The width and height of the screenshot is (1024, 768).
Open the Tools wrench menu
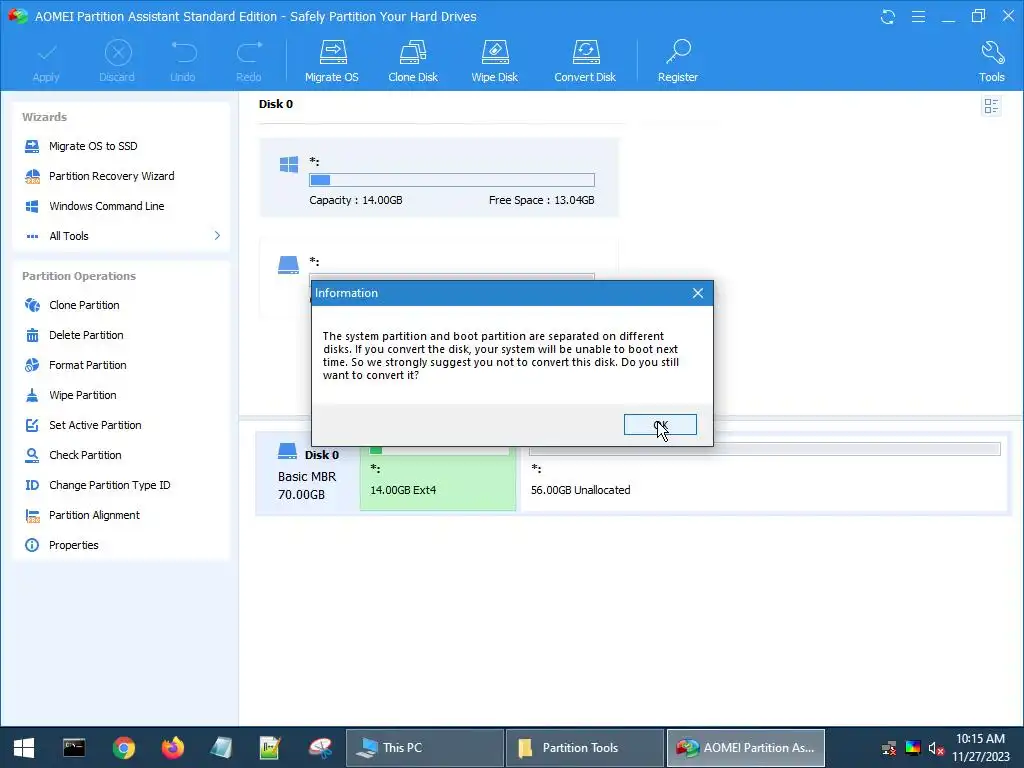[991, 61]
